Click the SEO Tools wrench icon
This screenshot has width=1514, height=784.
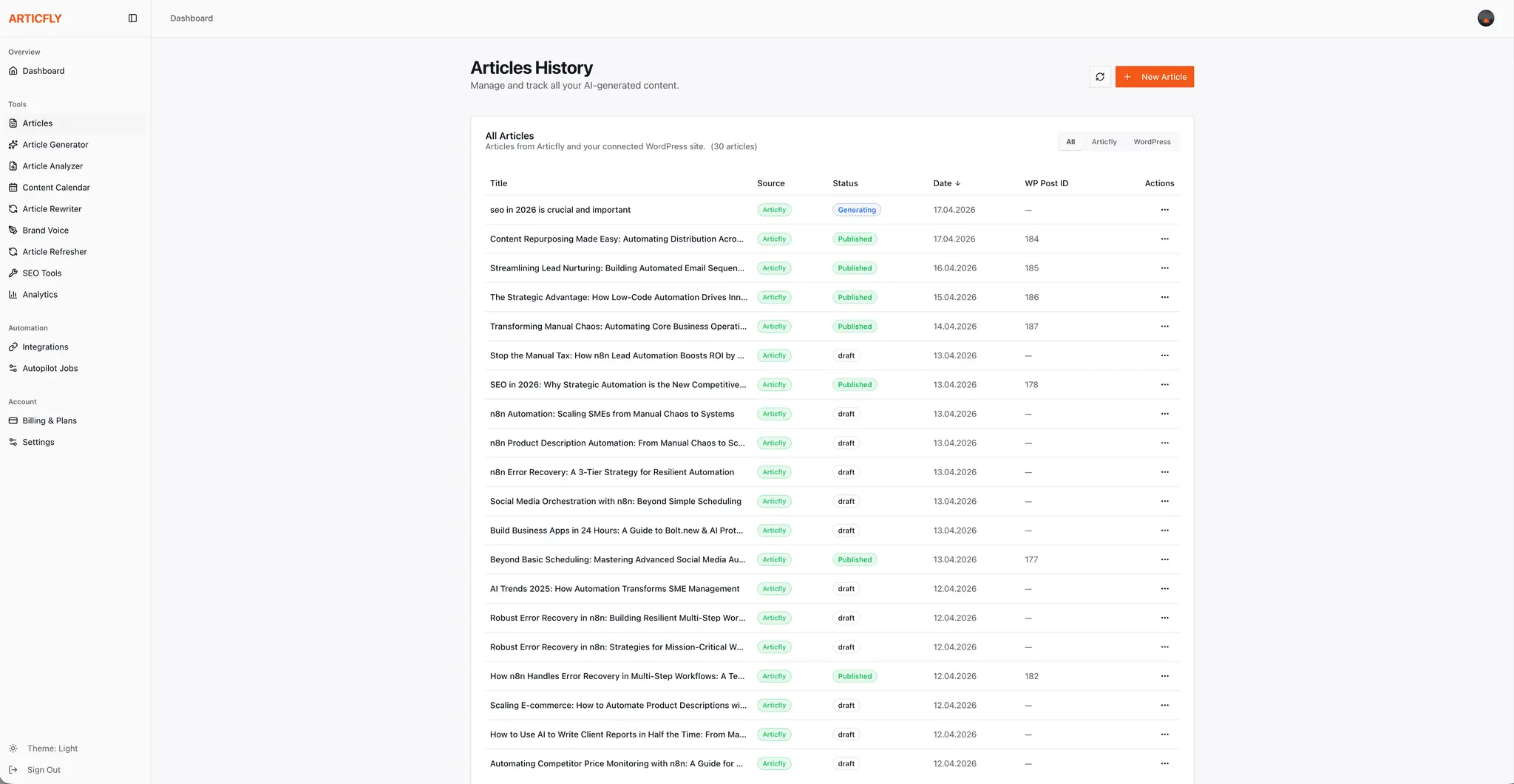tap(13, 273)
